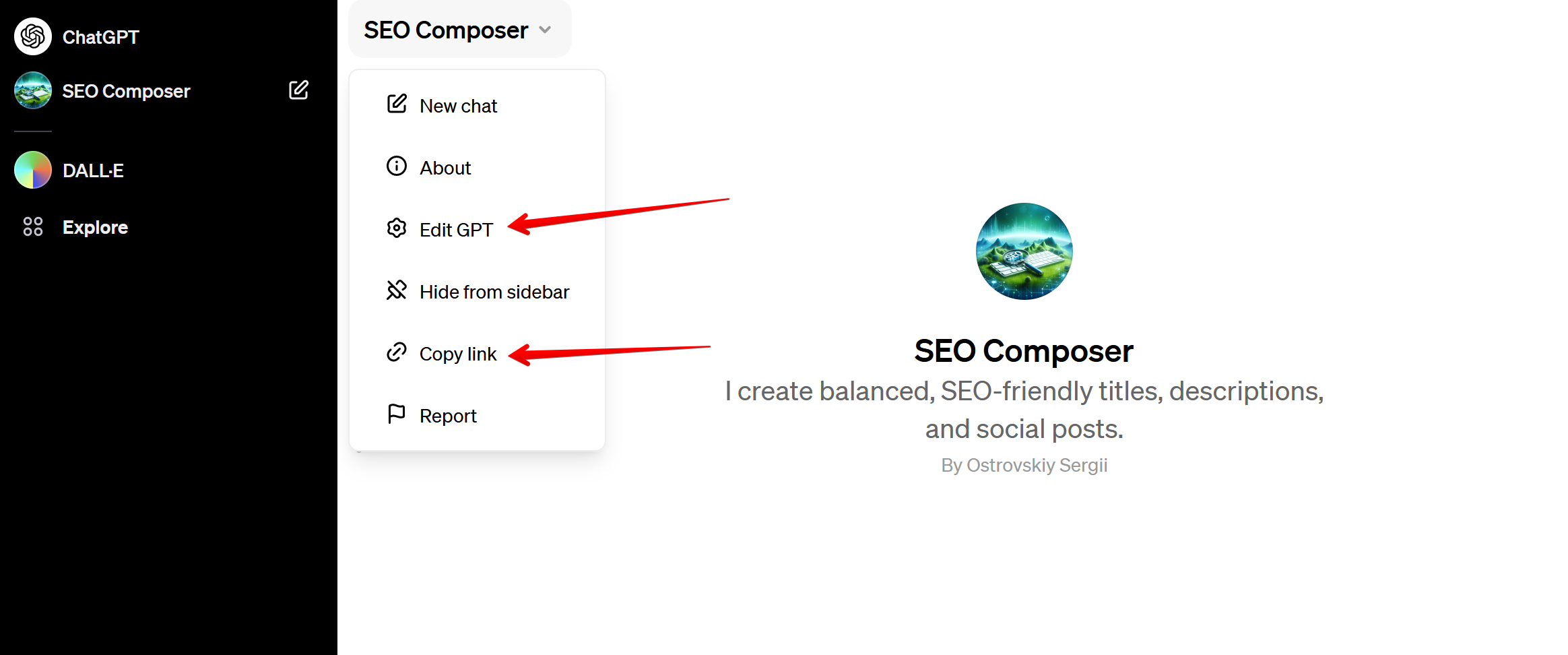Click the ChatGPT logo icon in sidebar

pos(33,36)
